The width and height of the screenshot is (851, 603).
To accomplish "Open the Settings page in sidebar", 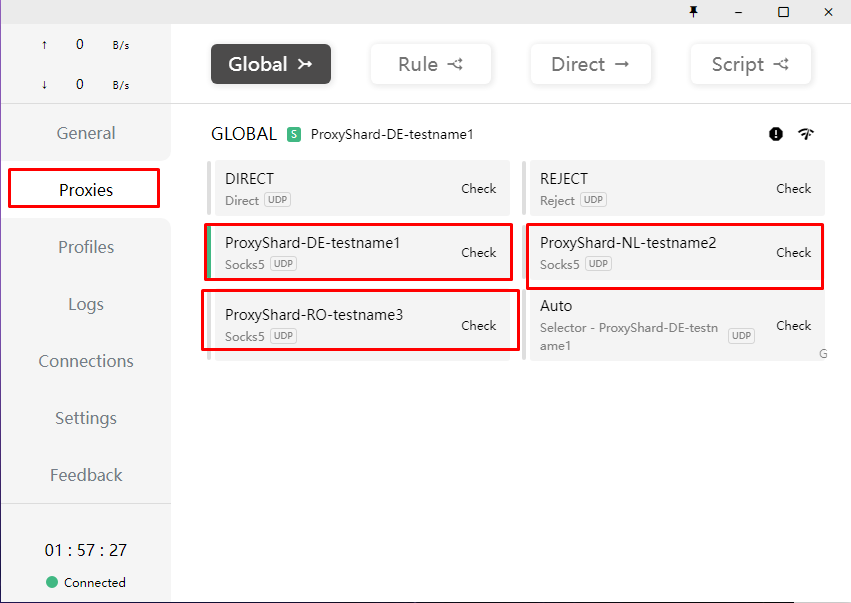I will [86, 418].
